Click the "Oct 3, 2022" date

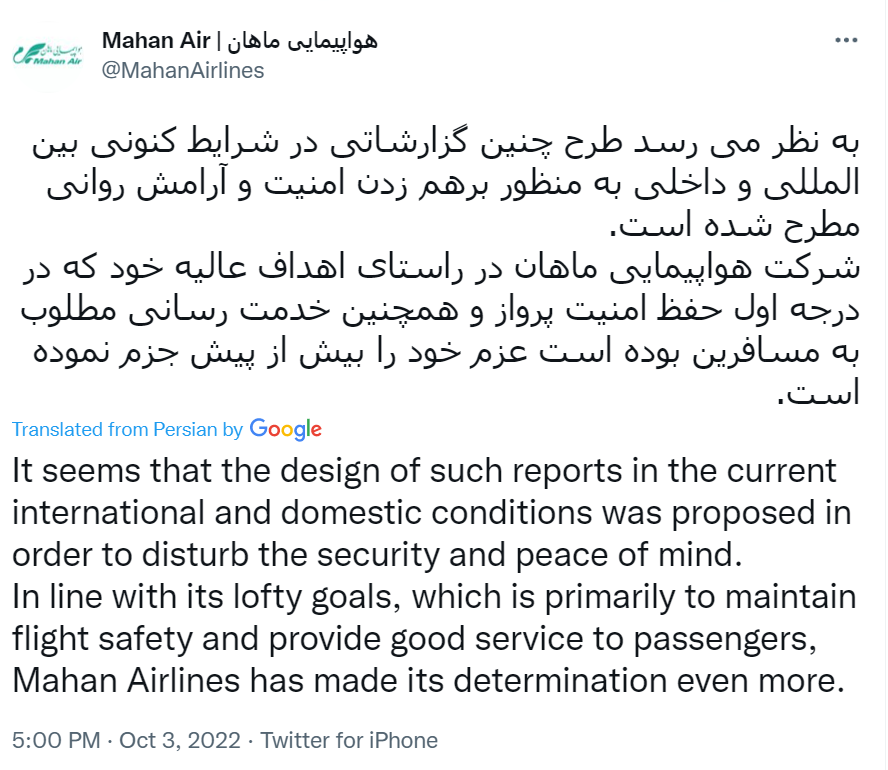point(180,741)
